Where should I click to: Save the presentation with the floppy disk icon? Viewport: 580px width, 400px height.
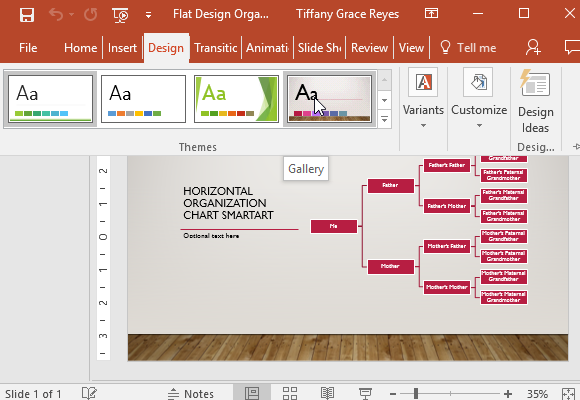pyautogui.click(x=27, y=15)
